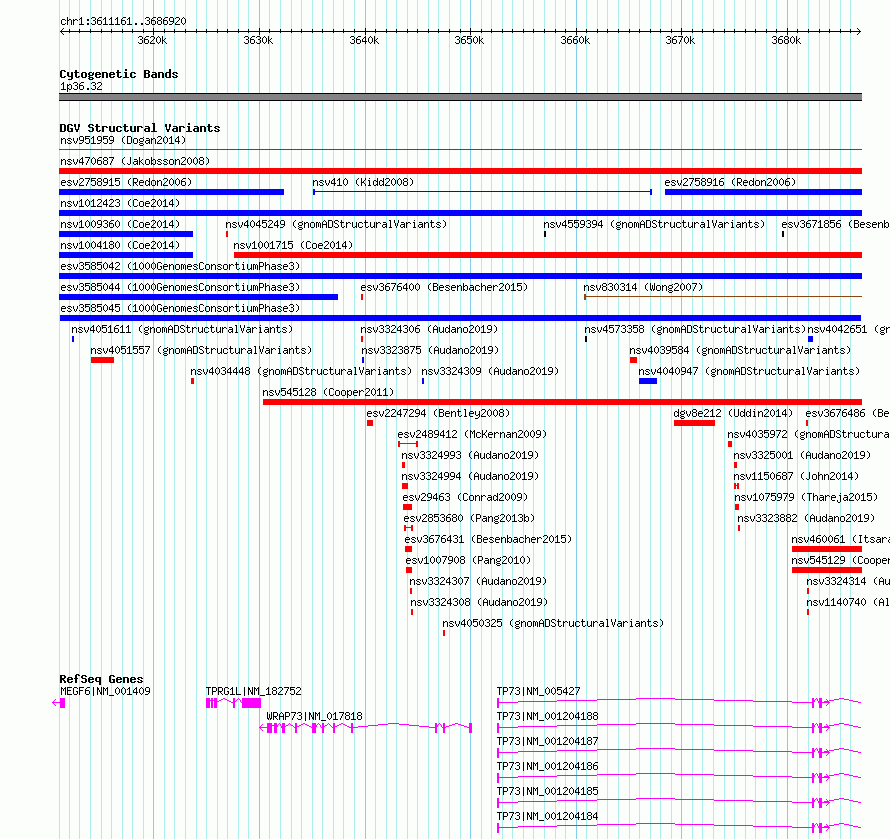Screen dimensions: 890x839
Task: Open nsv4050325 gnomAD variant label
Action: tap(553, 623)
